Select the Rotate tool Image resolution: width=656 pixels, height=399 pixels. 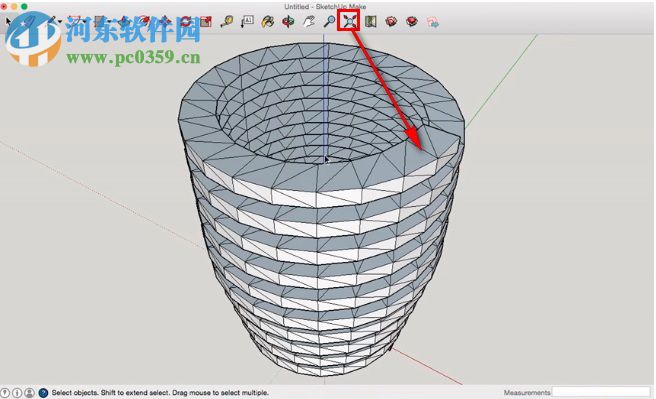(x=185, y=21)
